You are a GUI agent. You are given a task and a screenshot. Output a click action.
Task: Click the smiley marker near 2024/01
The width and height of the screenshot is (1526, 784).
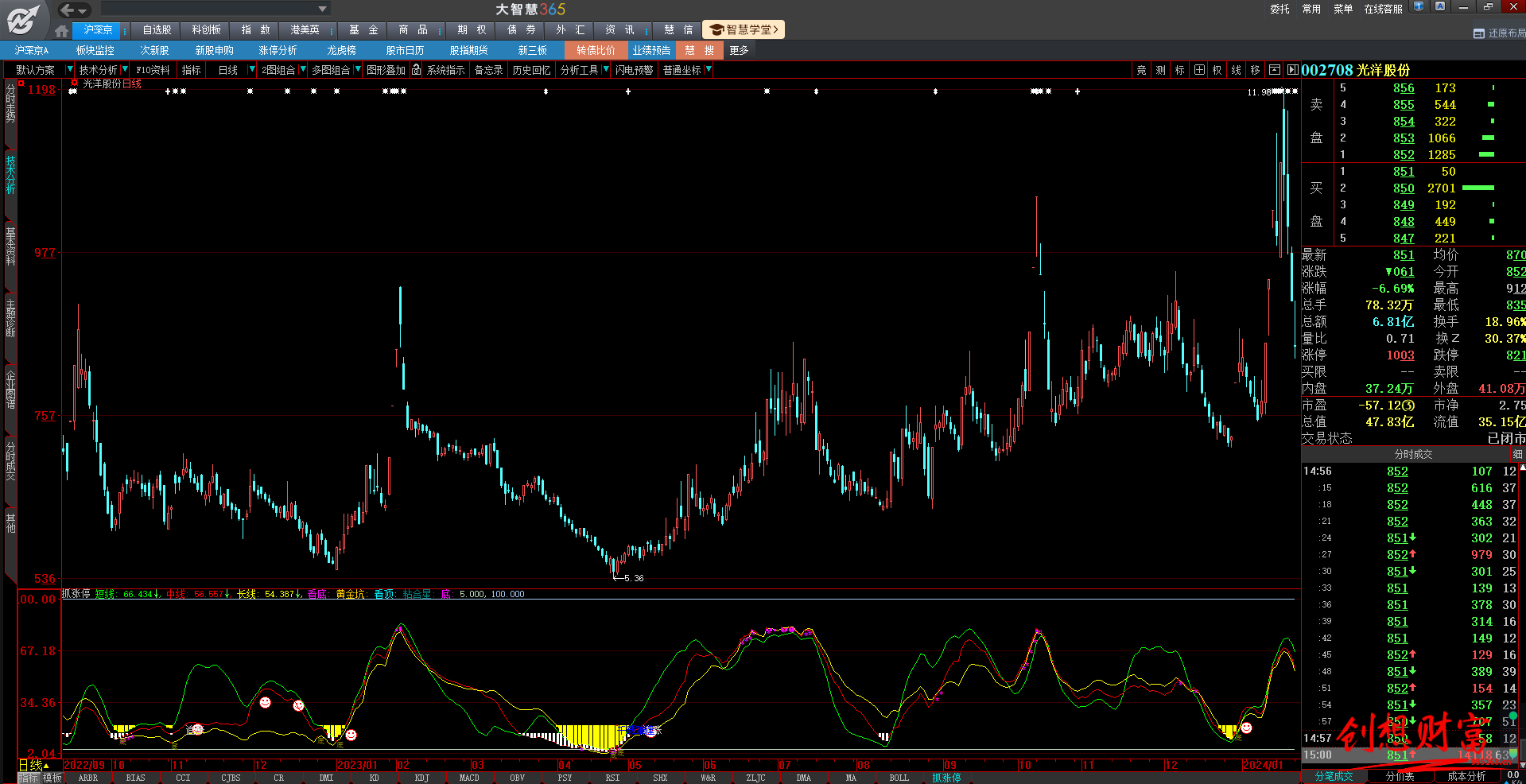(1246, 728)
